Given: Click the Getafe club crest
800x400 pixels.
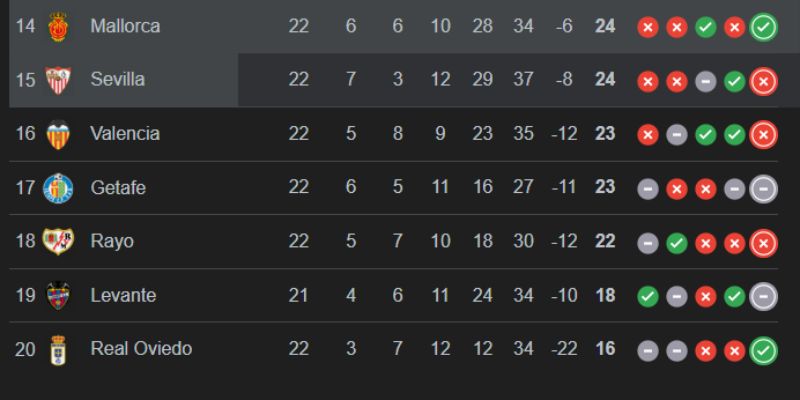Looking at the screenshot, I should point(57,188).
